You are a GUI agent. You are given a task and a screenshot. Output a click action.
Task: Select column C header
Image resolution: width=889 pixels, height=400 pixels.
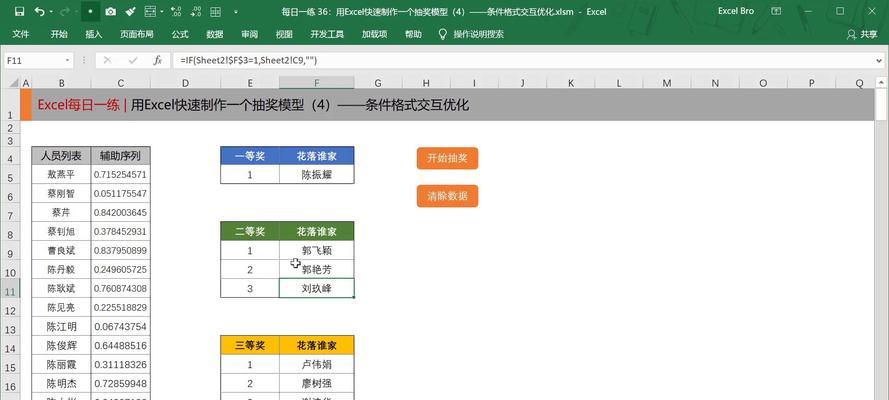tap(120, 83)
